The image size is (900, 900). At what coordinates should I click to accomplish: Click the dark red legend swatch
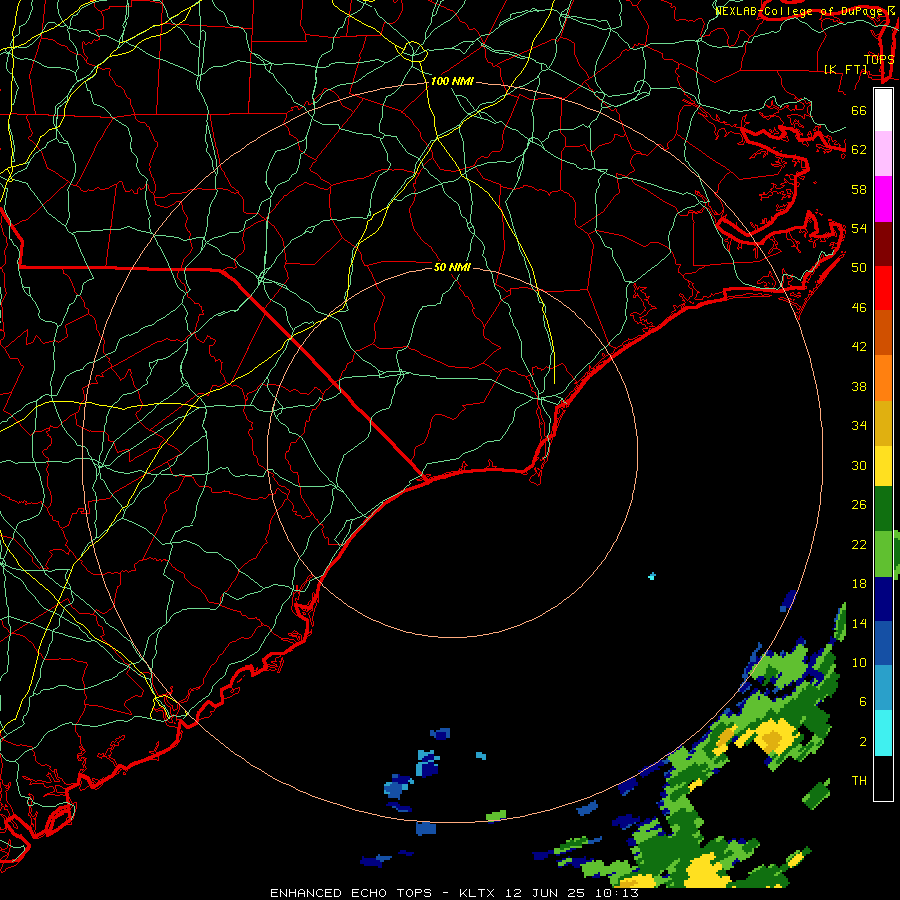(x=883, y=243)
